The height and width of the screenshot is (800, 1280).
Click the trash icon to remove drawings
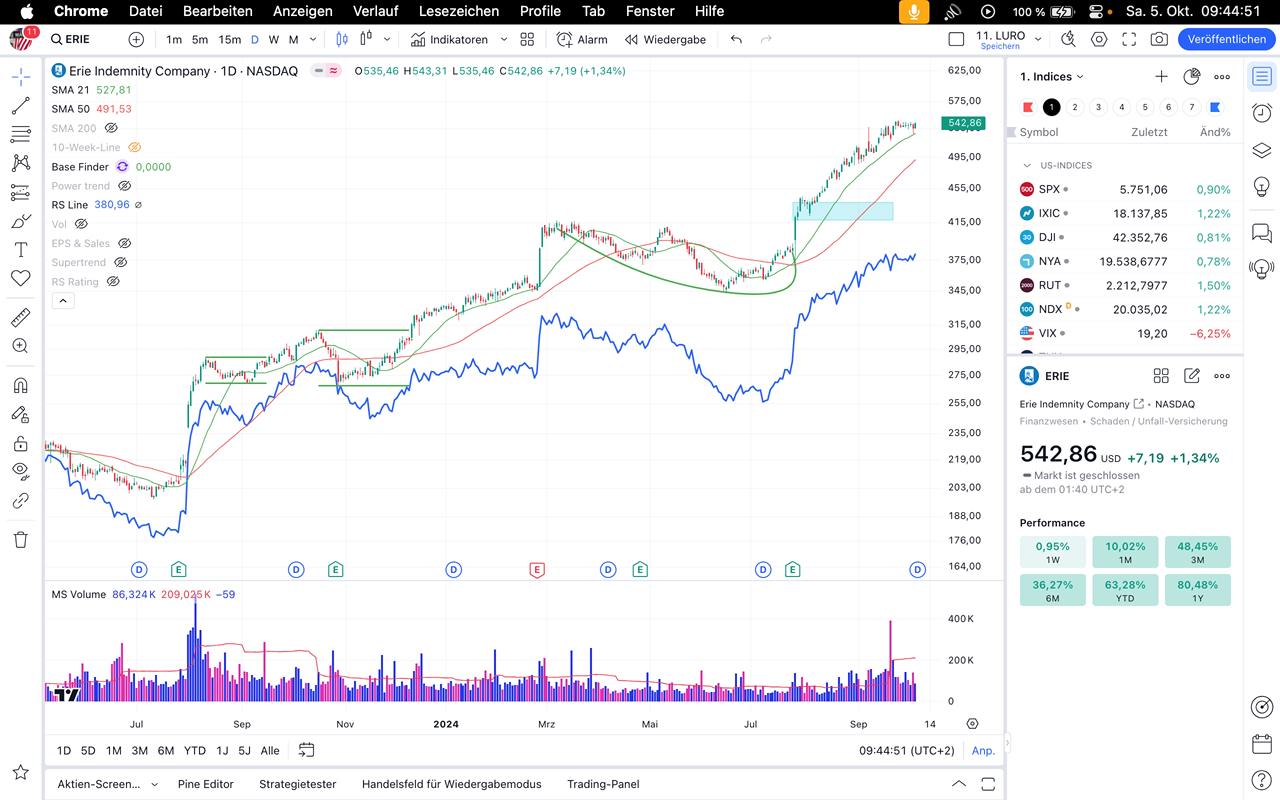tap(20, 540)
